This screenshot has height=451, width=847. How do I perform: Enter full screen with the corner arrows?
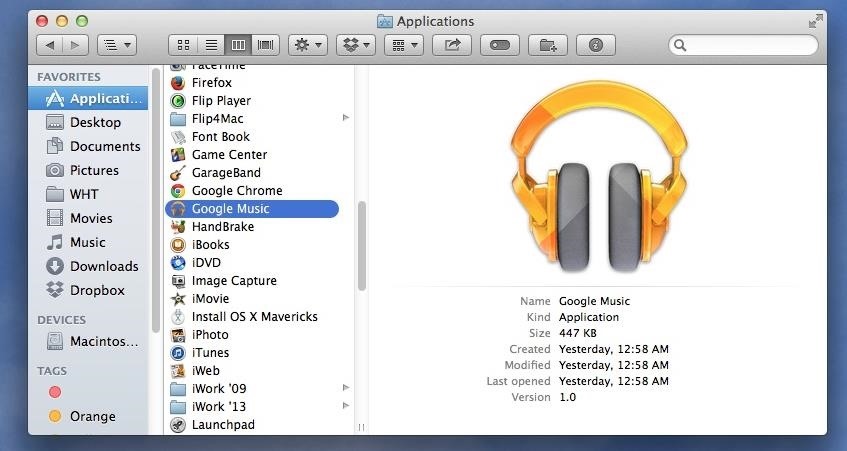(x=815, y=22)
